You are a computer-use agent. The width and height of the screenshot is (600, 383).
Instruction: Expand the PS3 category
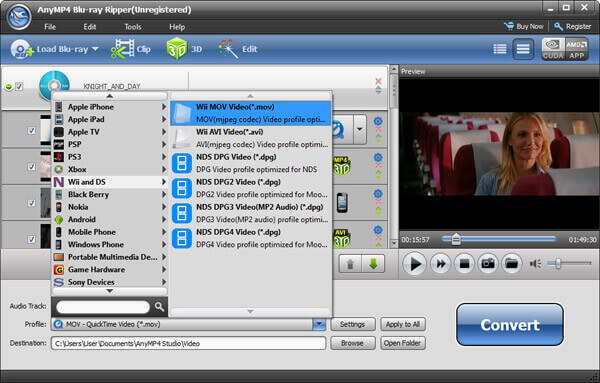click(x=110, y=157)
